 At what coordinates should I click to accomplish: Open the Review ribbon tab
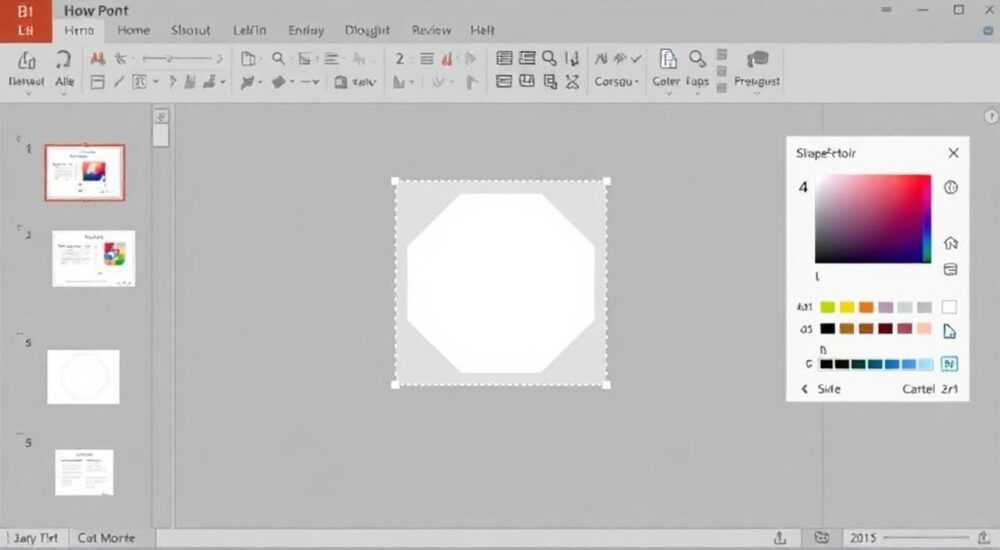coord(431,30)
